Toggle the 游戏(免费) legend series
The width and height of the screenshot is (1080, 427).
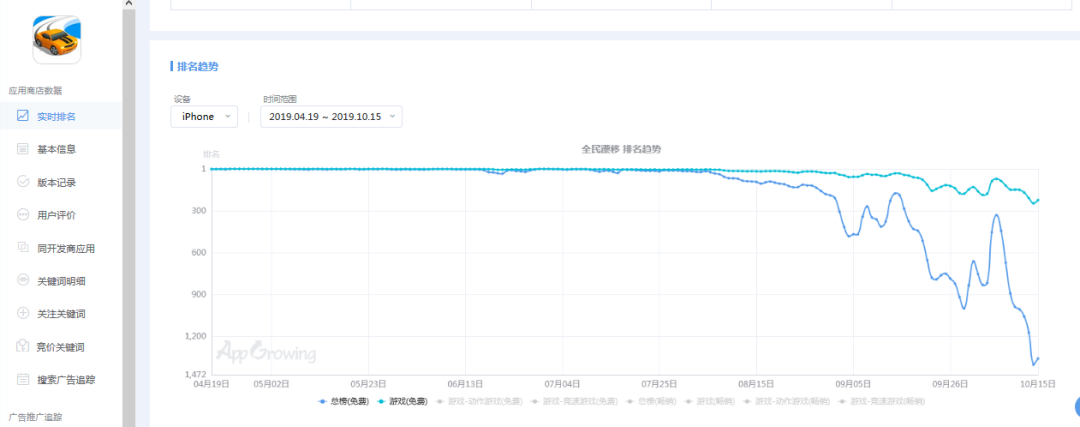(403, 401)
